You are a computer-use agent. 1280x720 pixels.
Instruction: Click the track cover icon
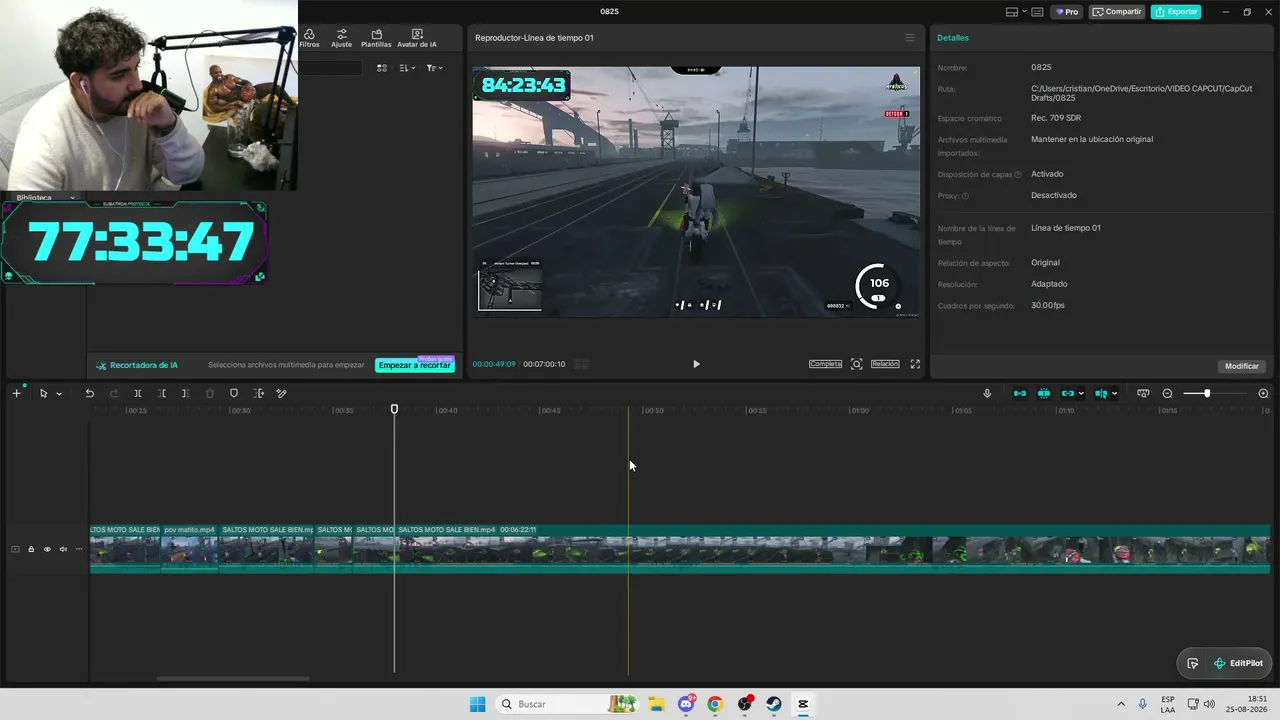click(15, 549)
